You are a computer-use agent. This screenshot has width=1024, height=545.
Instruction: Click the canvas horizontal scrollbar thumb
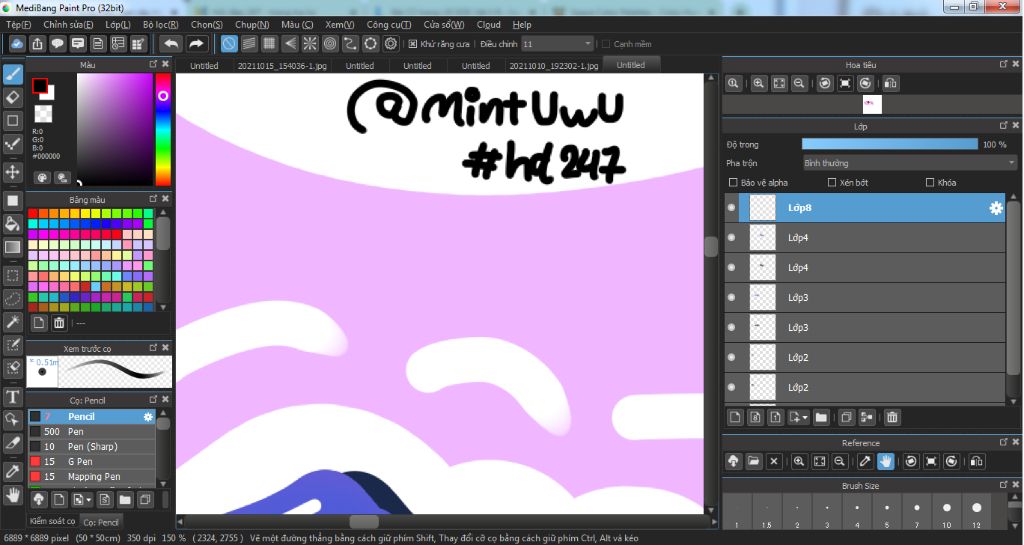(x=364, y=522)
